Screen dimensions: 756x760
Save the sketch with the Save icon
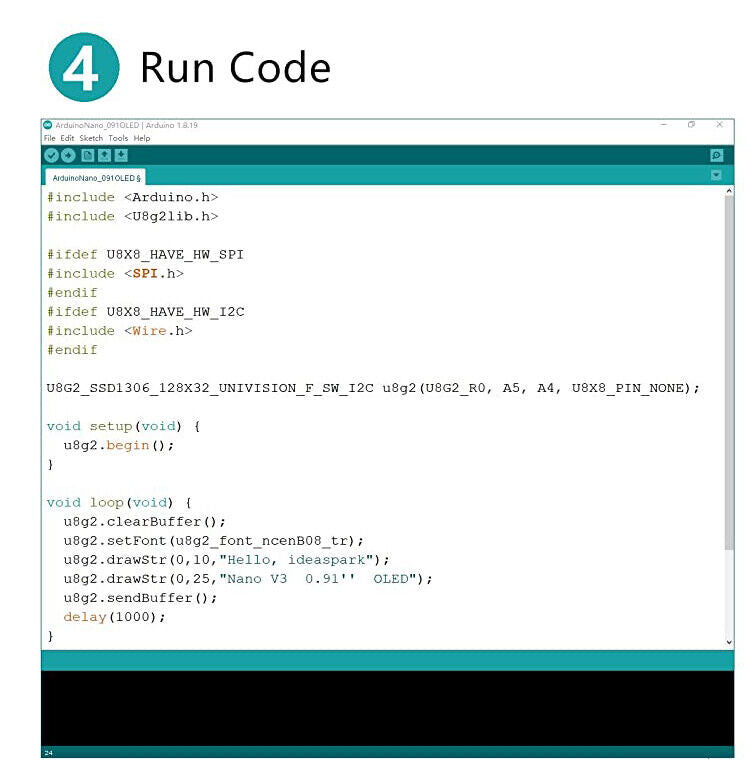[x=121, y=155]
